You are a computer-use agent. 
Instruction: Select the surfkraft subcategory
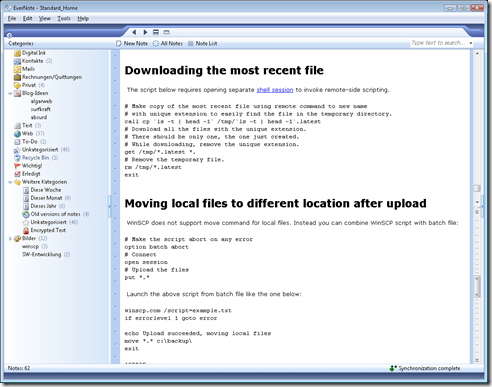click(41, 109)
